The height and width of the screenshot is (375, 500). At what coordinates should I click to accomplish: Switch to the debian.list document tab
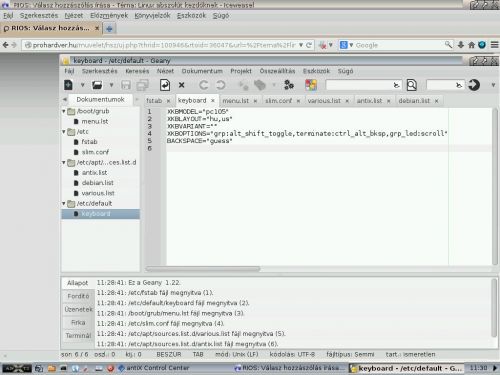(414, 101)
